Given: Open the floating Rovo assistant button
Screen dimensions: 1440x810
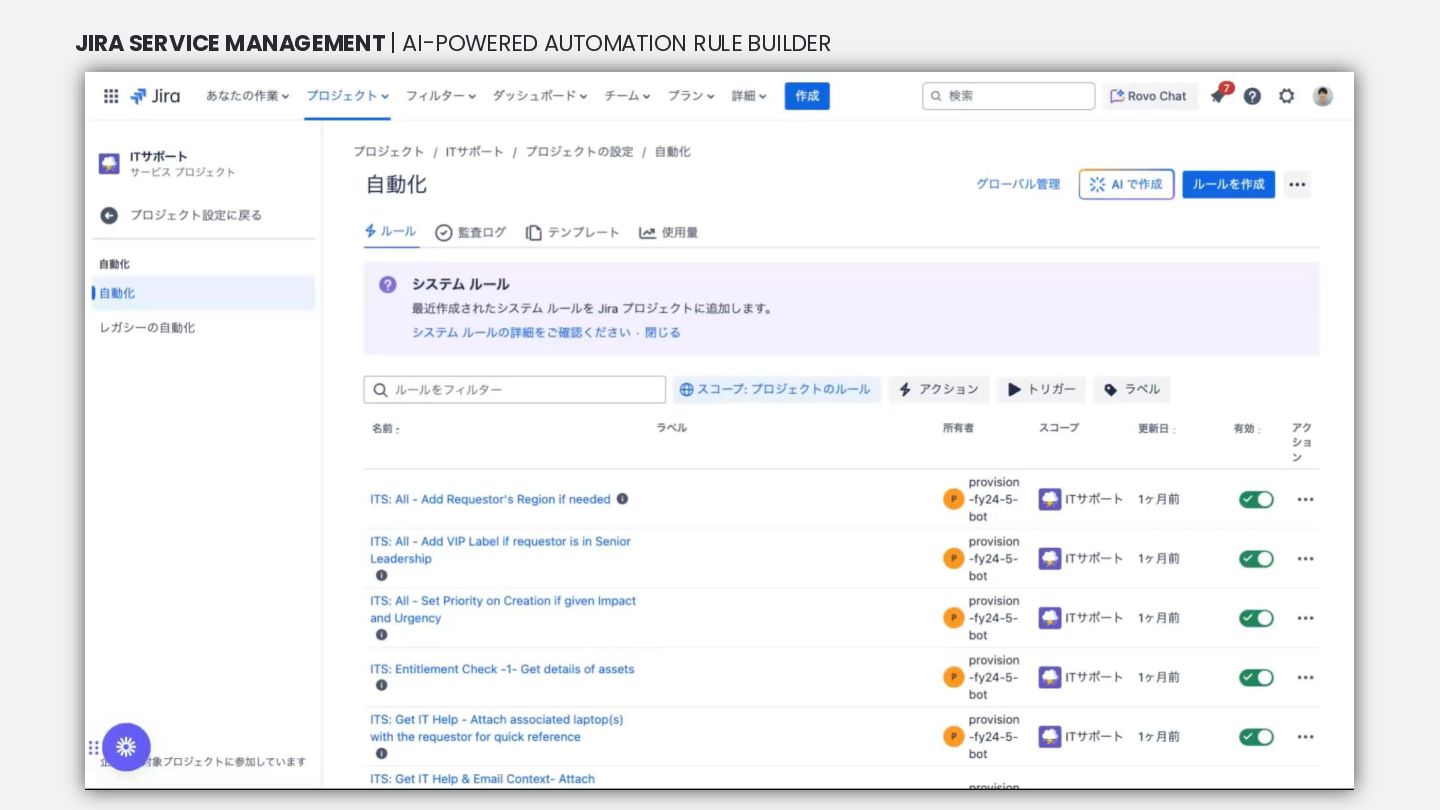Looking at the screenshot, I should tap(126, 747).
